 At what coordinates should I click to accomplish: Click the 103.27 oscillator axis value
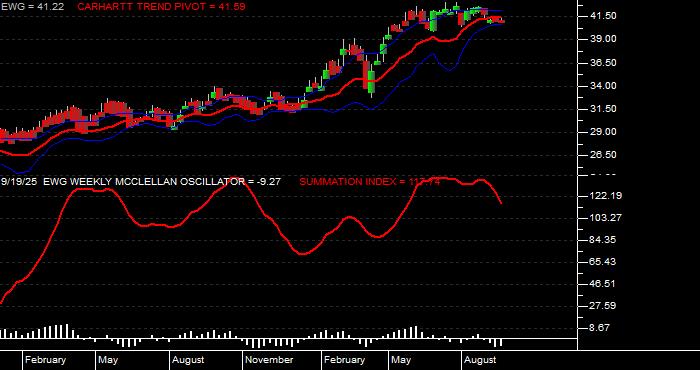(604, 218)
